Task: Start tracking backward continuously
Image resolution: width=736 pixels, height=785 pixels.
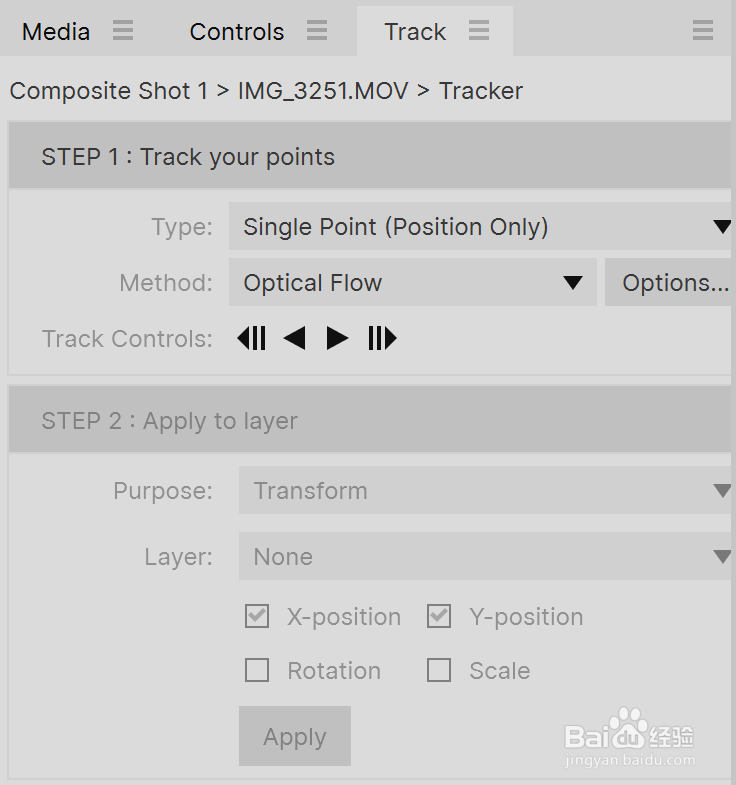Action: [x=295, y=338]
